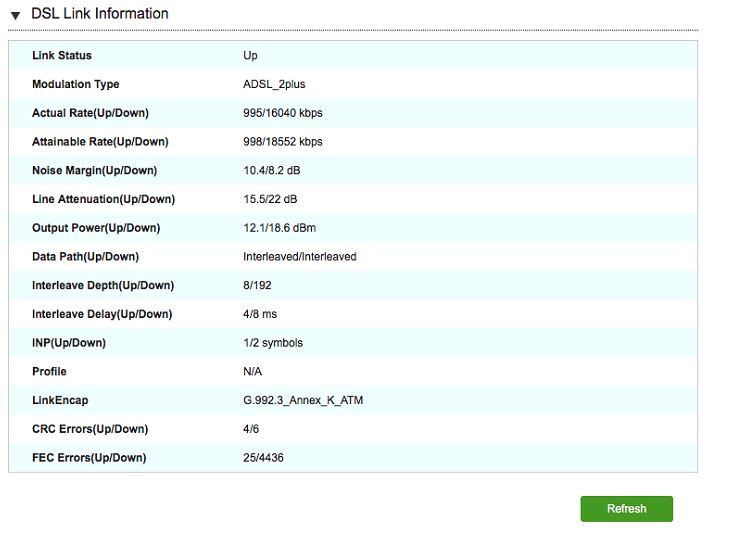Select the Link Status label
This screenshot has width=748, height=552.
pyautogui.click(x=62, y=55)
